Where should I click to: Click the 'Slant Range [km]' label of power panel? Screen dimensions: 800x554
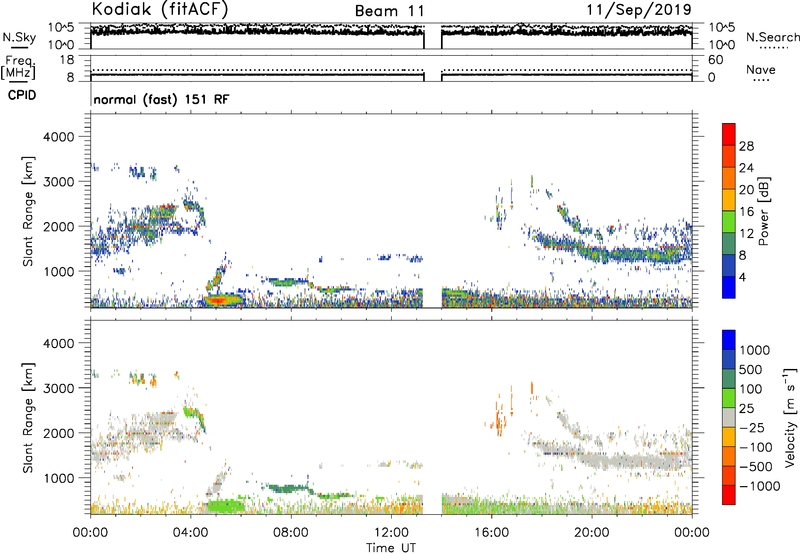tap(28, 211)
